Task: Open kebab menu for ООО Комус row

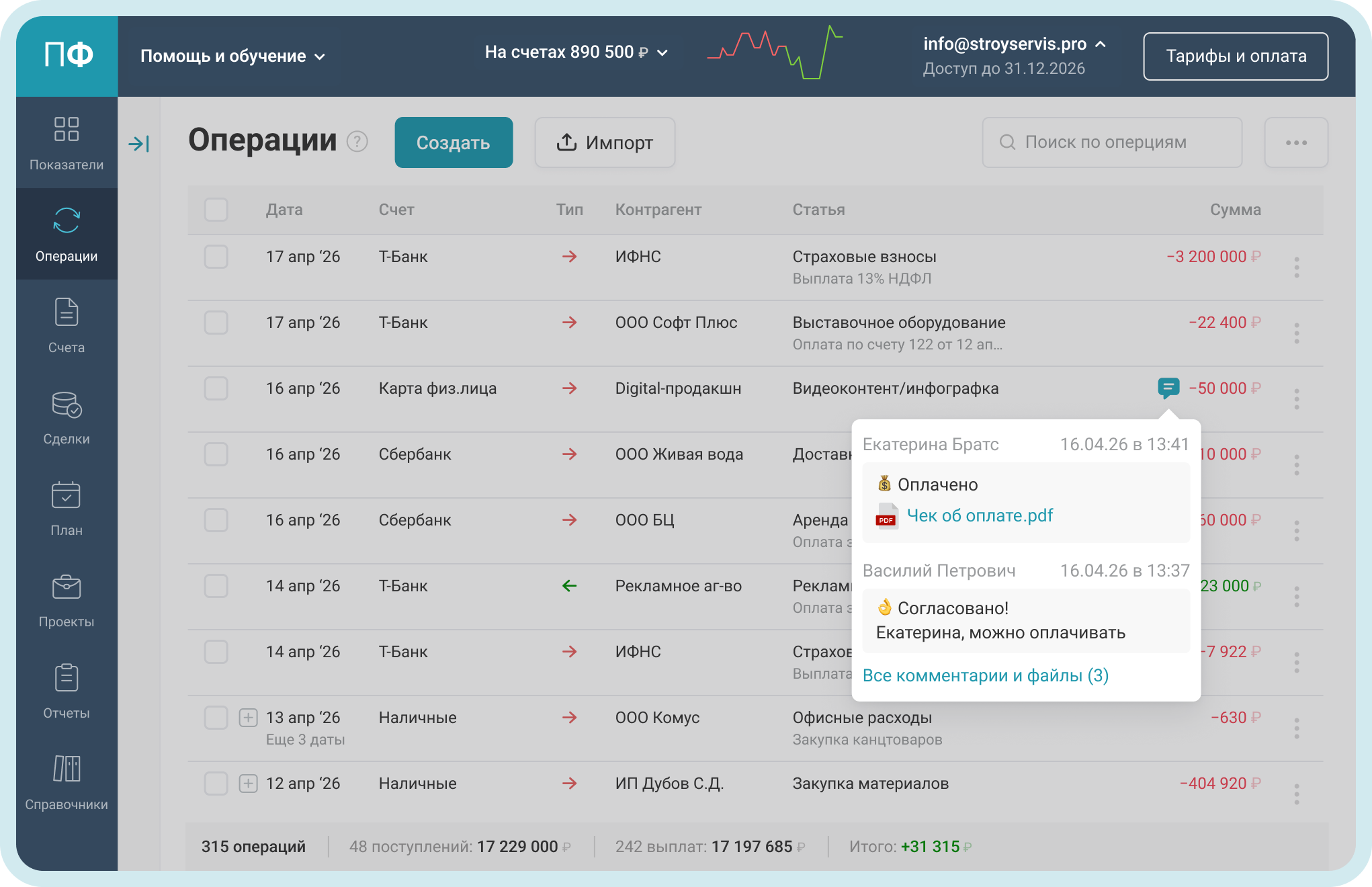Action: [1296, 728]
